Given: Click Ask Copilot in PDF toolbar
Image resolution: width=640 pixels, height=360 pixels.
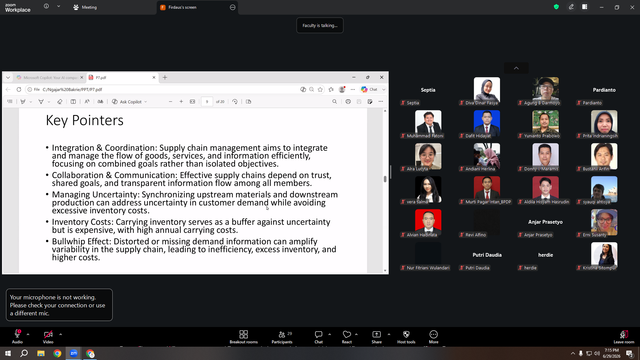Looking at the screenshot, I should click(127, 102).
